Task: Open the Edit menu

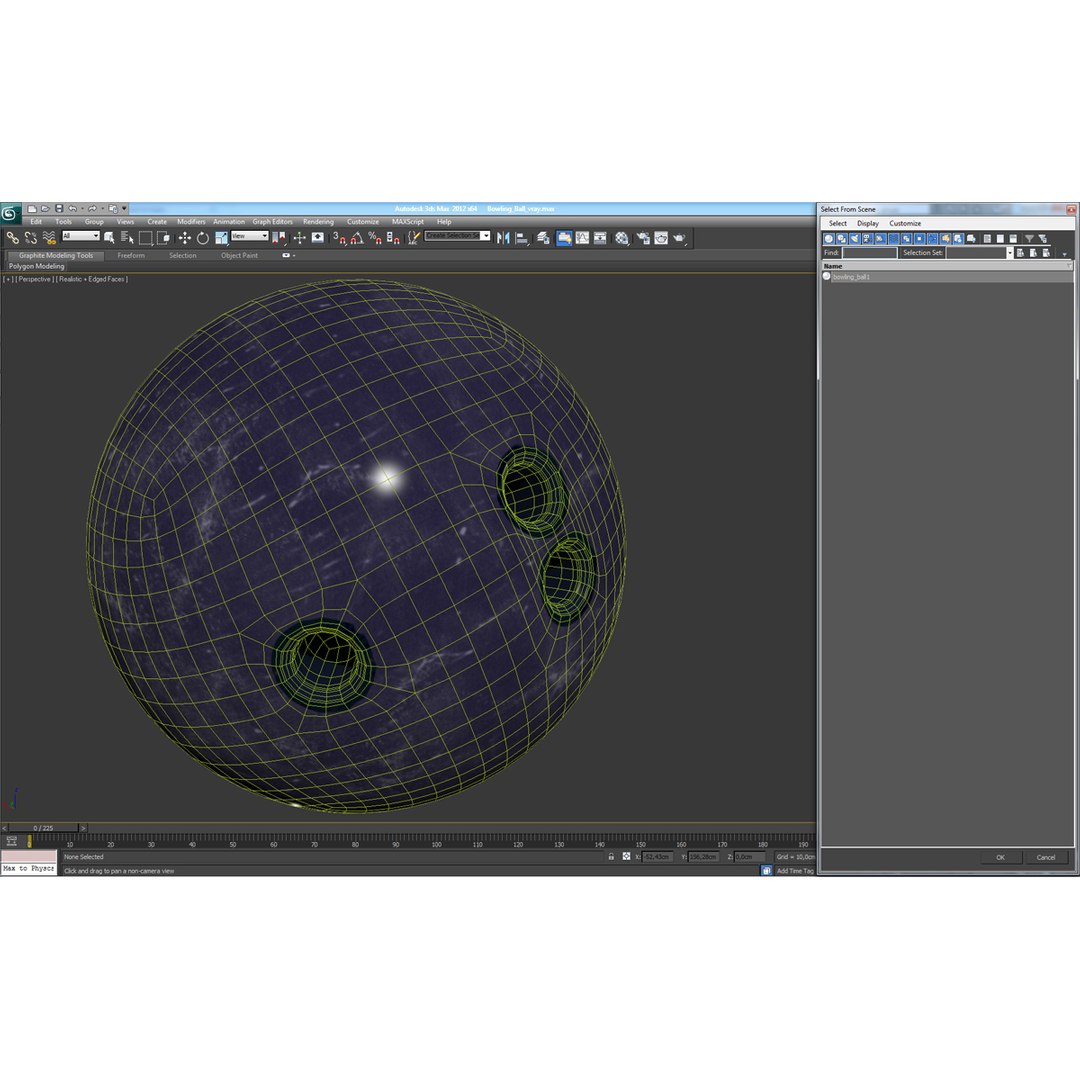Action: tap(36, 222)
